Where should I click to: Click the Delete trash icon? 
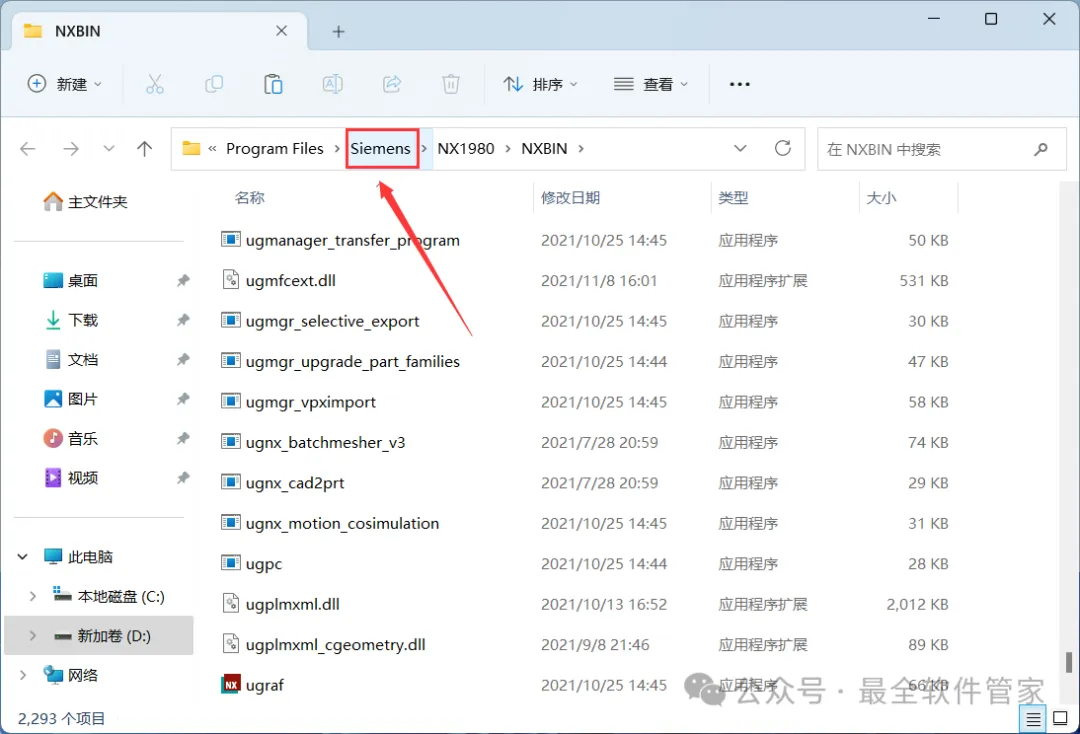pyautogui.click(x=451, y=84)
